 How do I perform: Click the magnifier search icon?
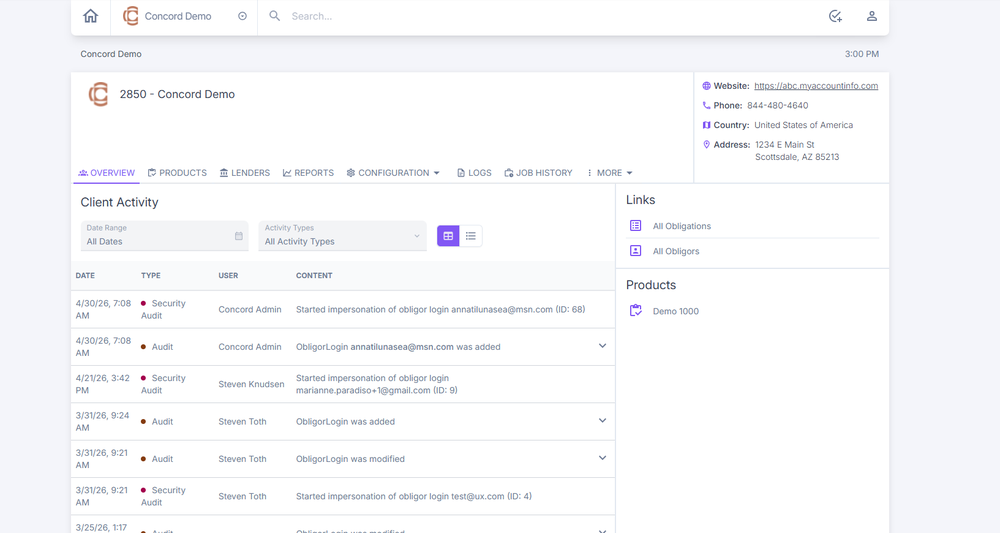pos(274,16)
